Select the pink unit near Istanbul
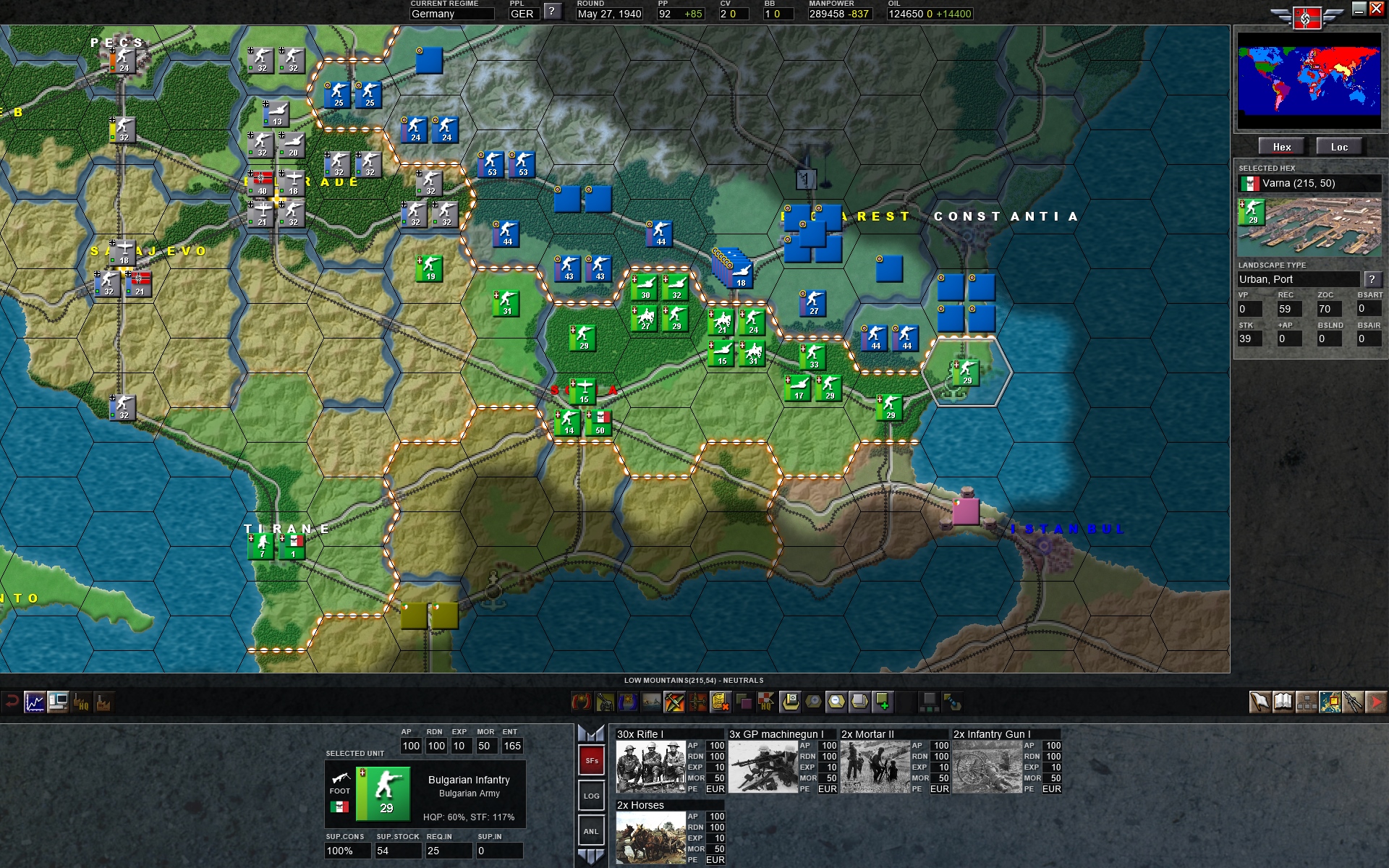 coord(966,511)
